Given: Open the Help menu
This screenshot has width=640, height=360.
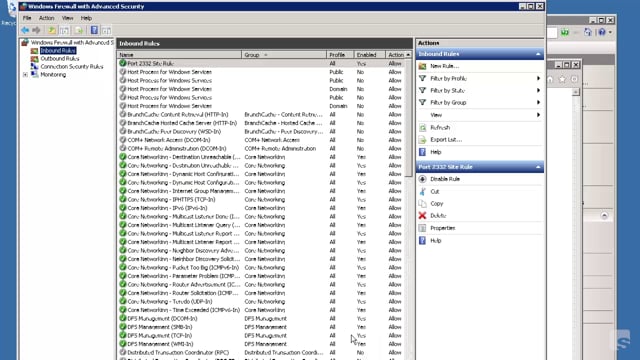Looking at the screenshot, I should (x=86, y=18).
